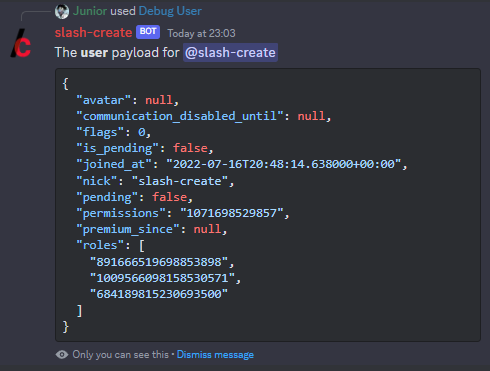This screenshot has height=371, width=490.
Task: Click the "premium_since" key
Action: point(128,229)
